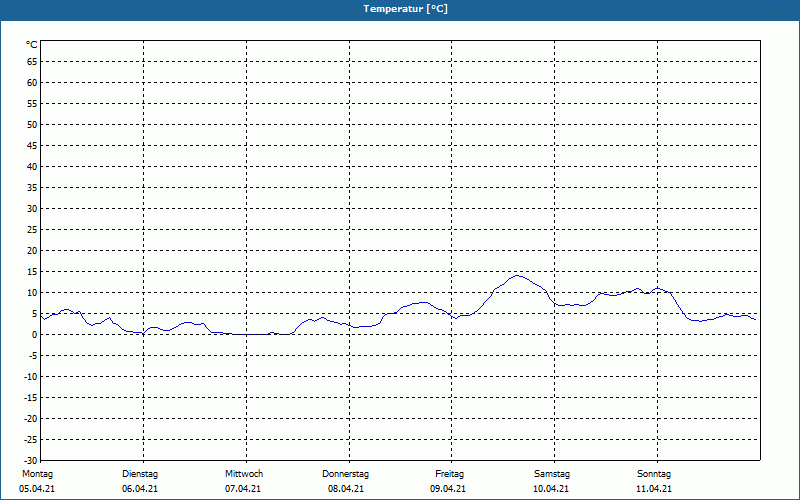Click the date 08.04.21
This screenshot has width=800, height=500.
point(346,489)
